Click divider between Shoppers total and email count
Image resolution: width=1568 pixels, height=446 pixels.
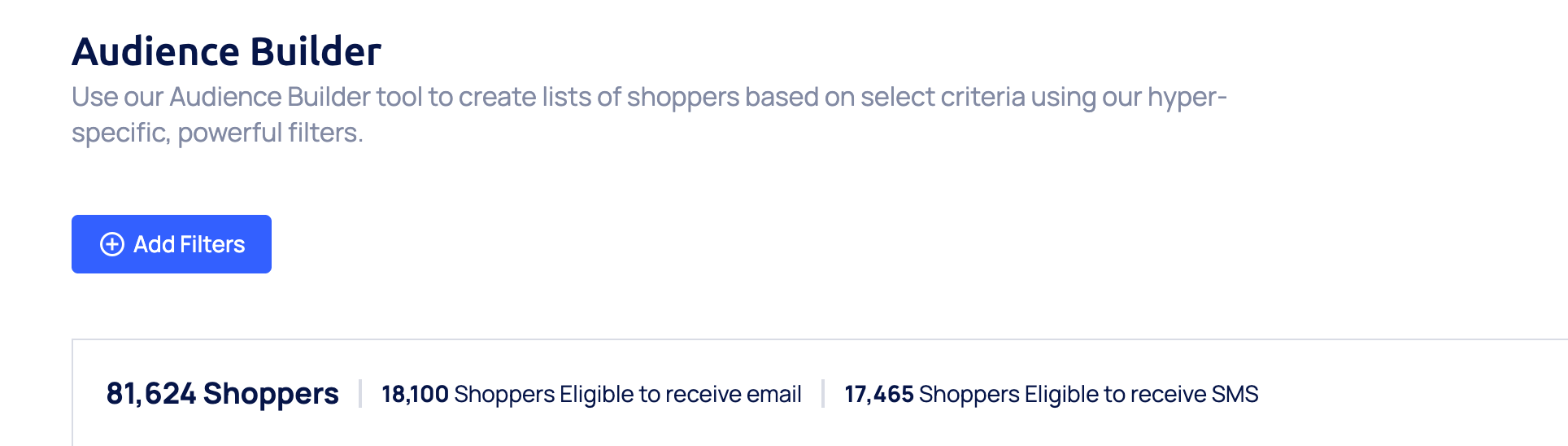pos(360,394)
